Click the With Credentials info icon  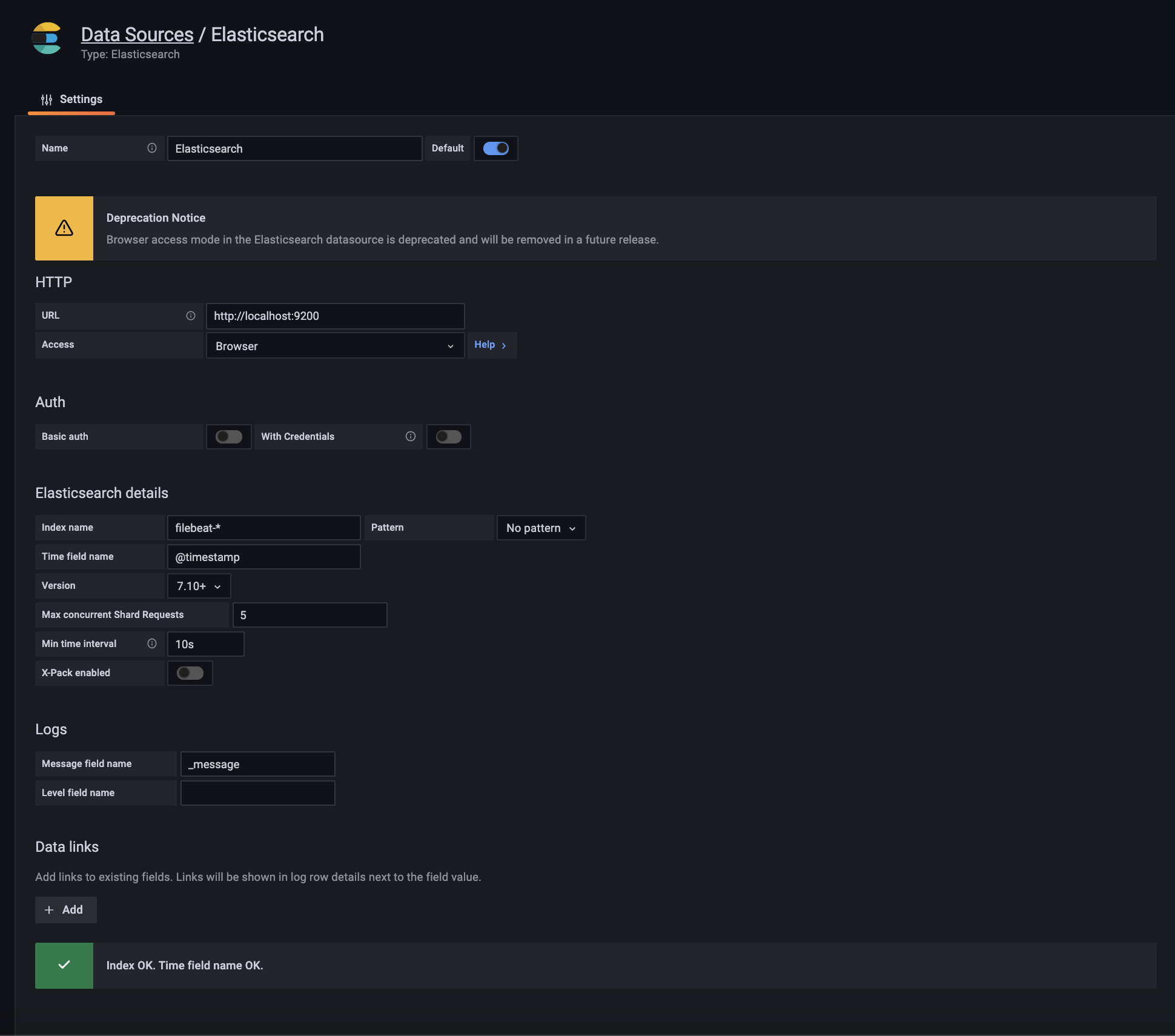[x=411, y=436]
